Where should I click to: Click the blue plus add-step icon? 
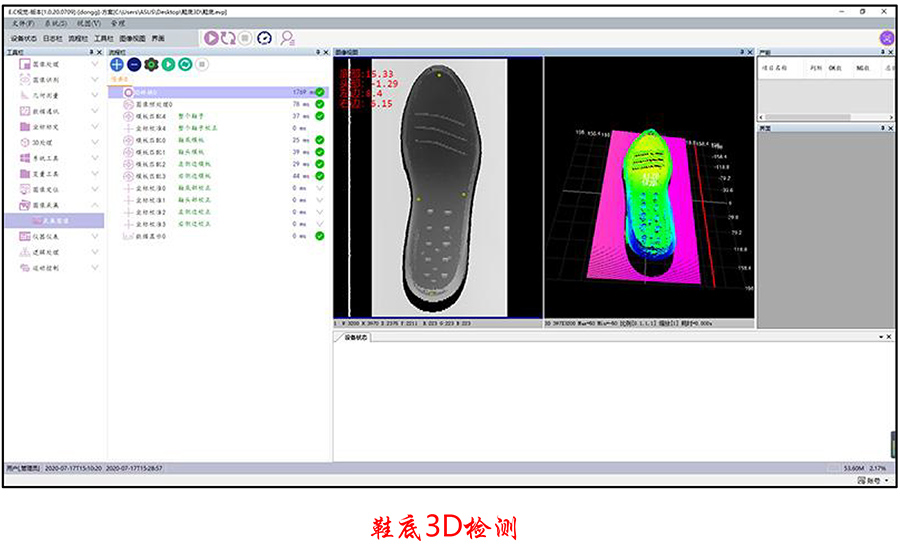tap(116, 64)
